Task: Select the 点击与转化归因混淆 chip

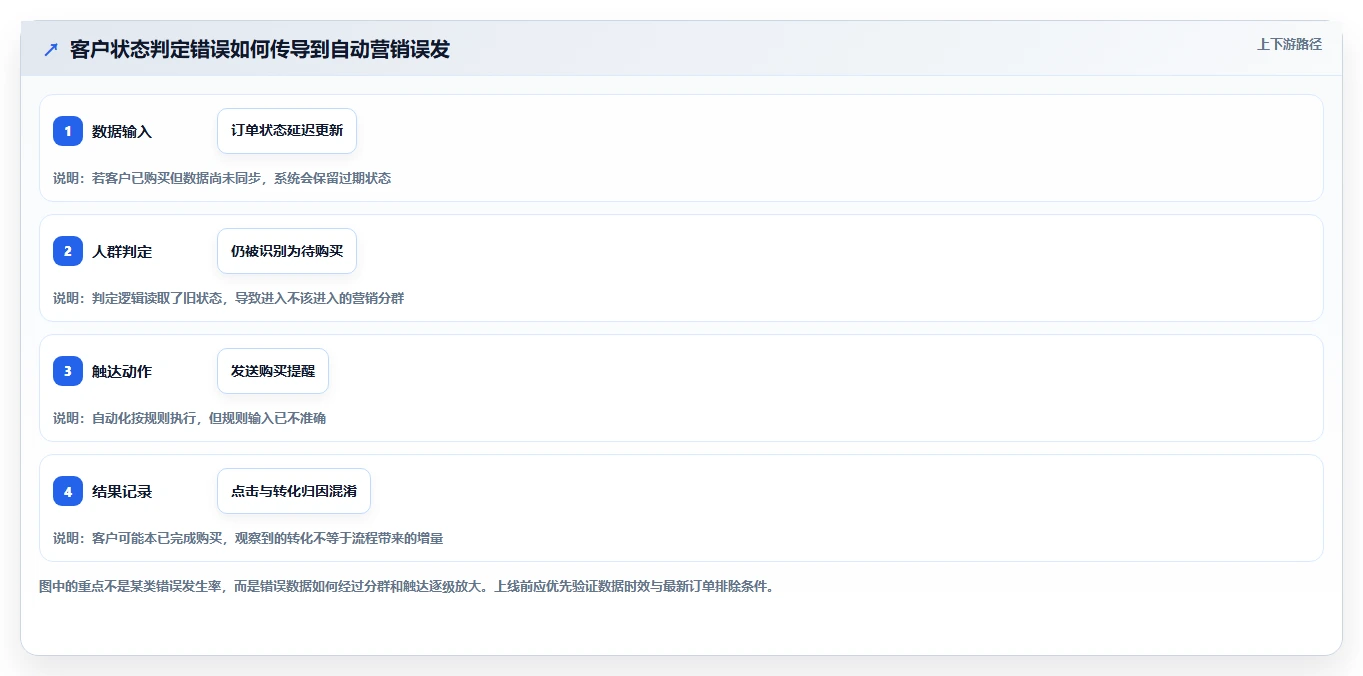Action: pyautogui.click(x=294, y=491)
